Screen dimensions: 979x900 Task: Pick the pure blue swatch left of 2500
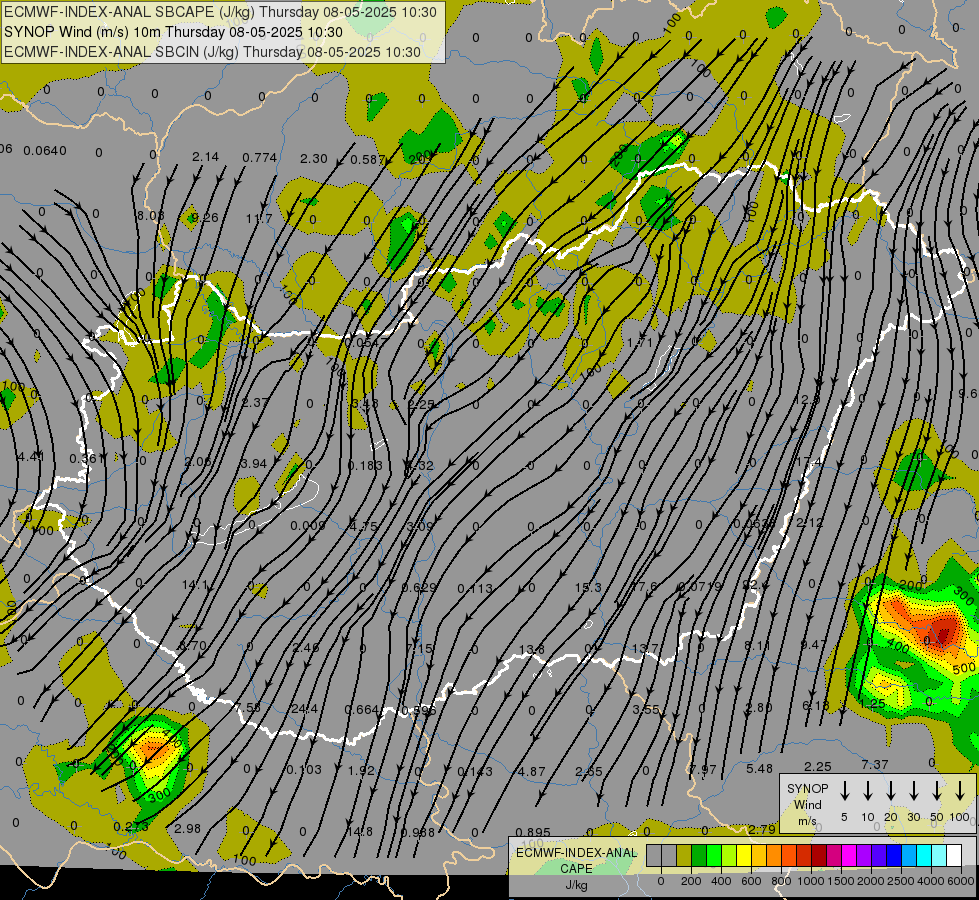tap(893, 856)
